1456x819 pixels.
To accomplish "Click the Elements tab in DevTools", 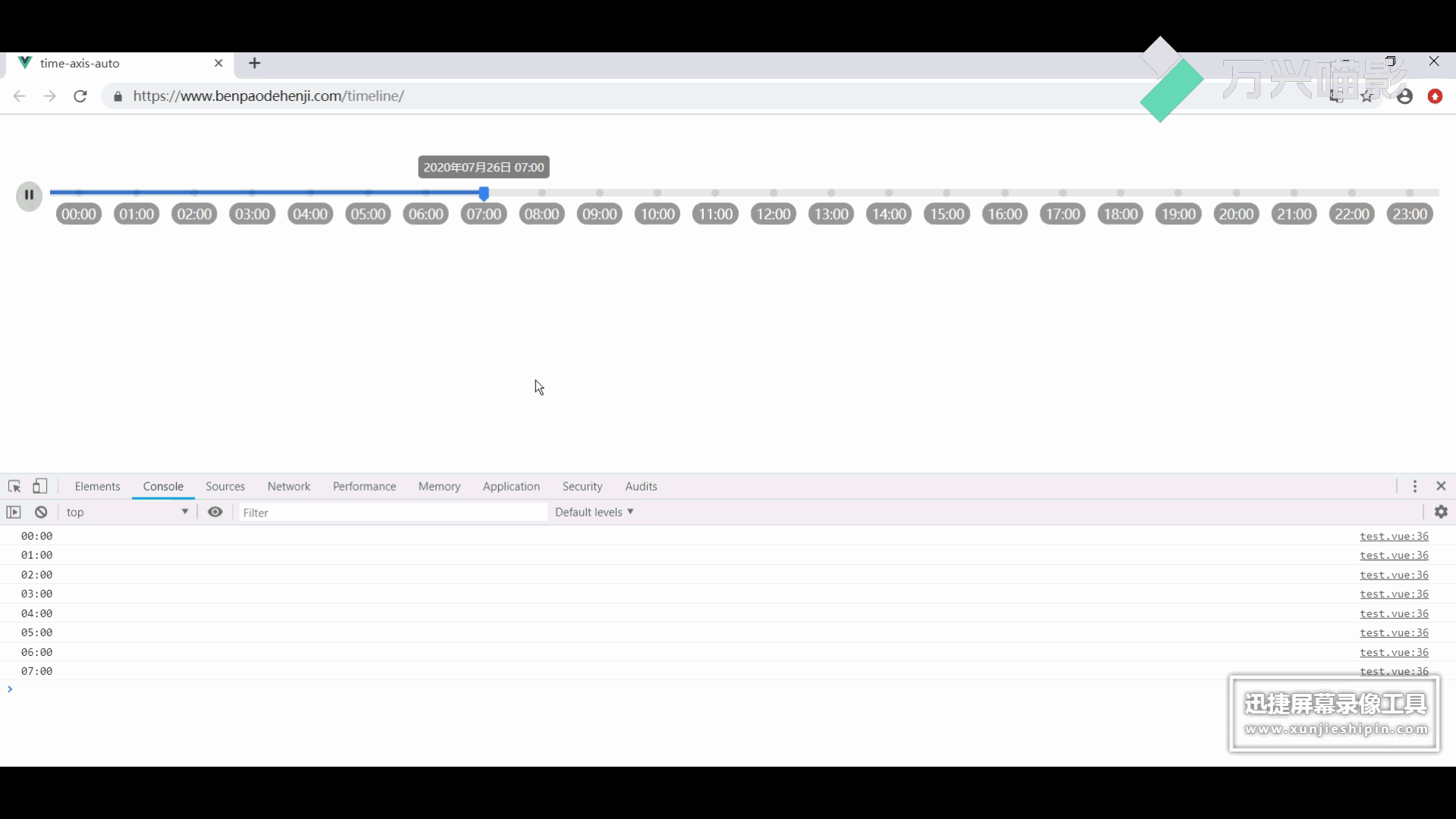I will 97,486.
